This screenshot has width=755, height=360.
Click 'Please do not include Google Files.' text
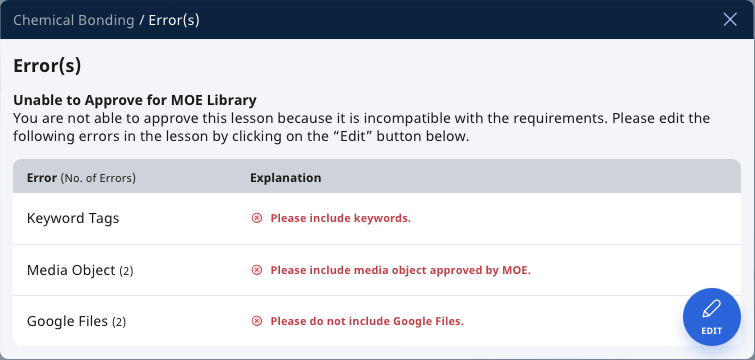tap(367, 321)
